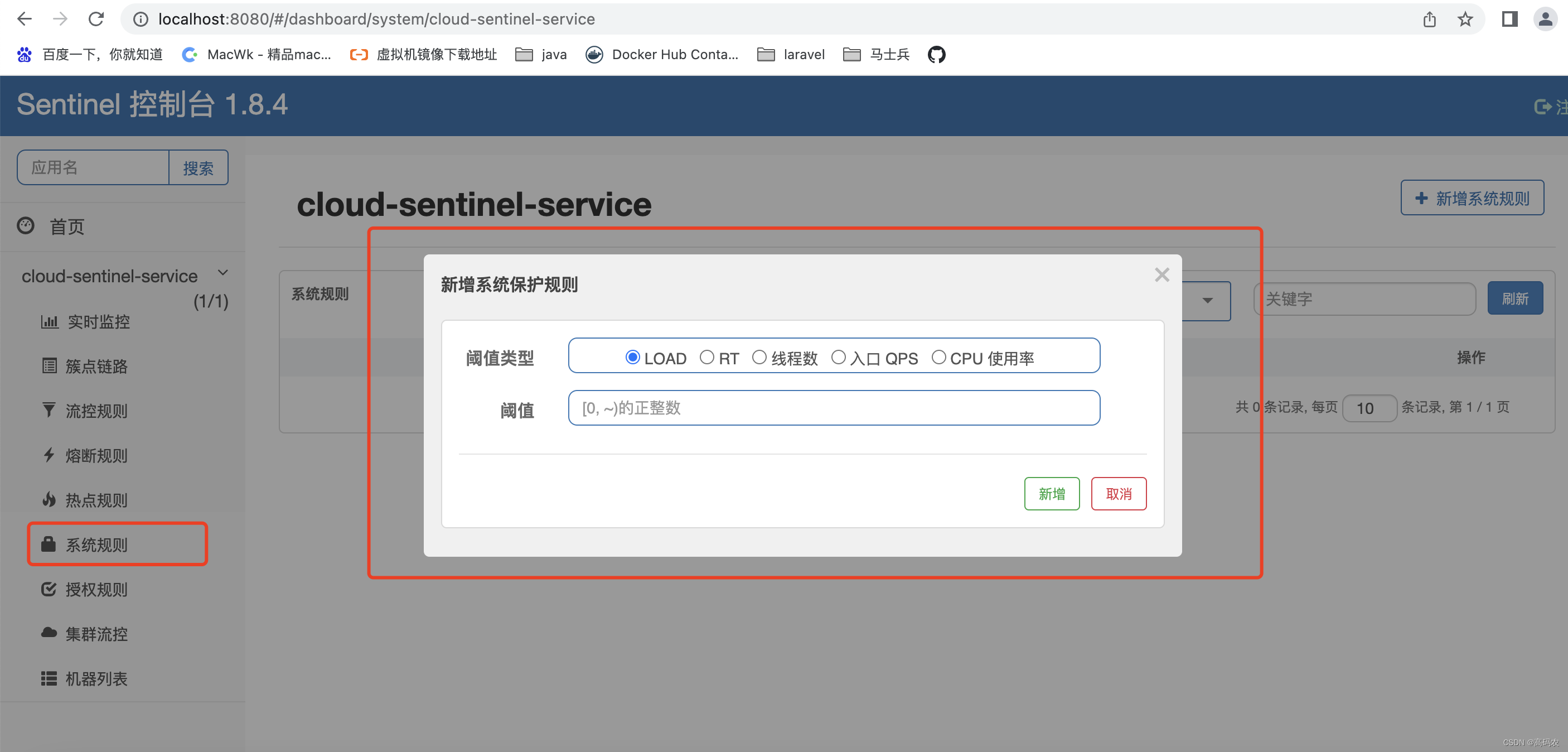Click the logout icon in header

1542,107
